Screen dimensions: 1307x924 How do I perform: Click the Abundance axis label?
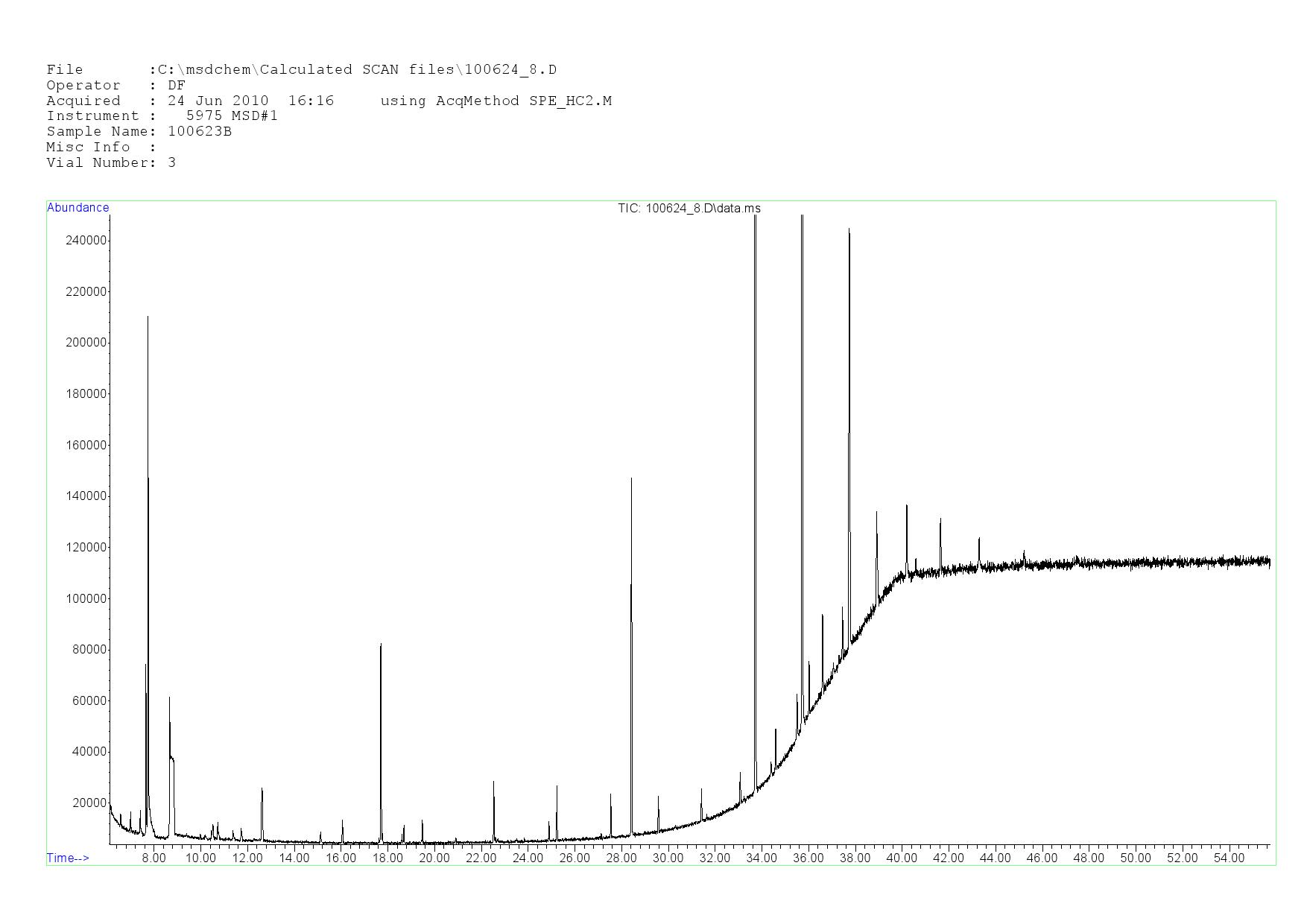click(77, 208)
